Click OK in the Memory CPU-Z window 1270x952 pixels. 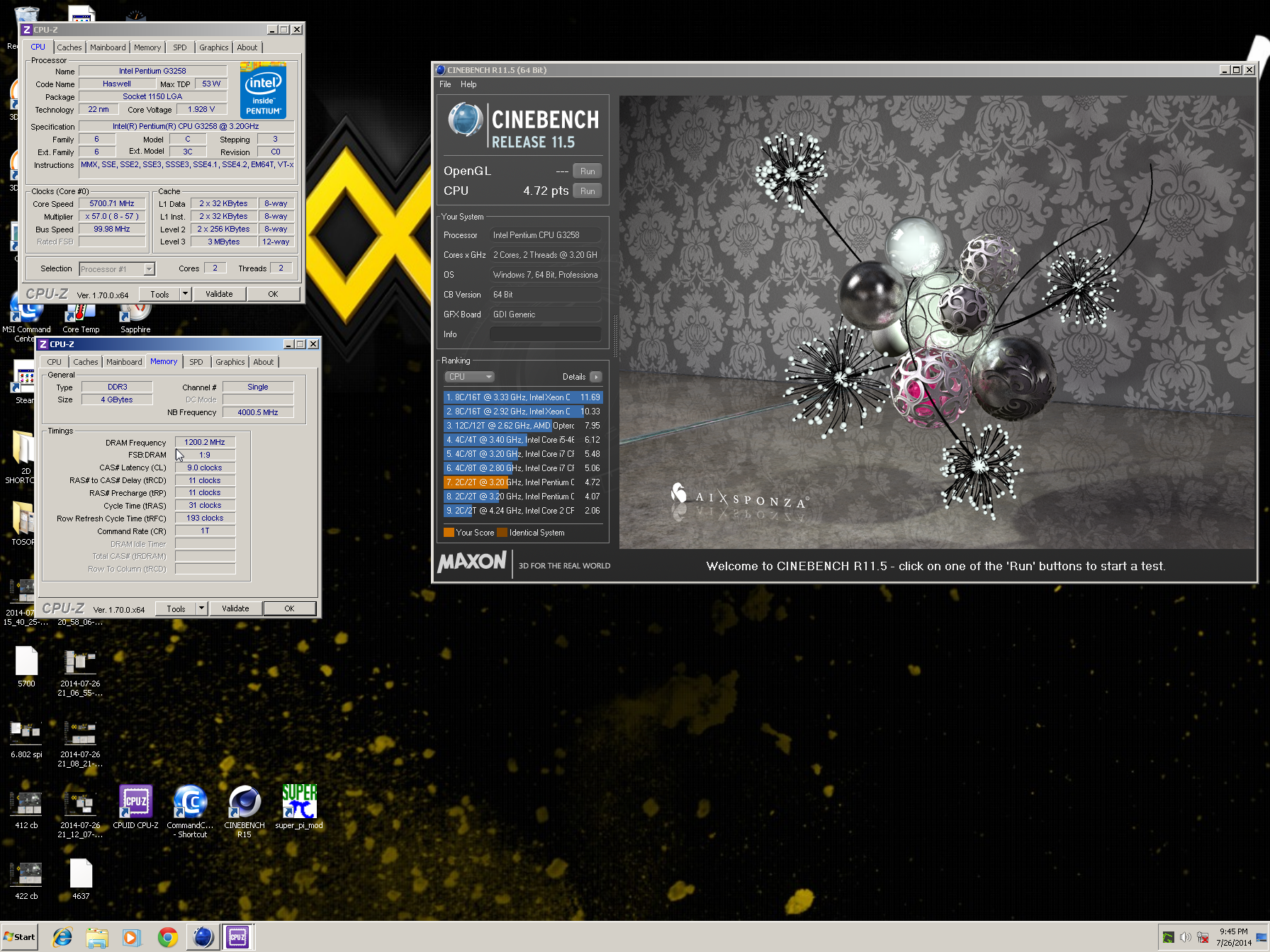pos(289,608)
